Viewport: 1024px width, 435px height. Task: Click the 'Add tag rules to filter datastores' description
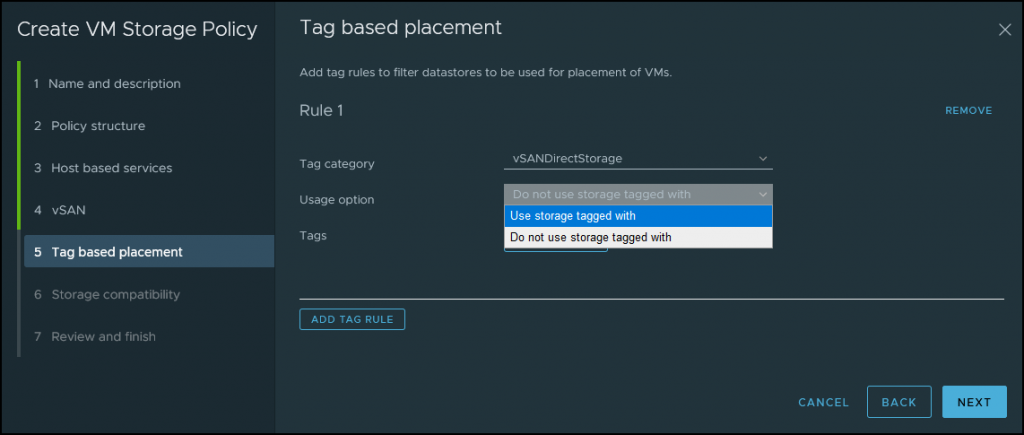[x=485, y=72]
